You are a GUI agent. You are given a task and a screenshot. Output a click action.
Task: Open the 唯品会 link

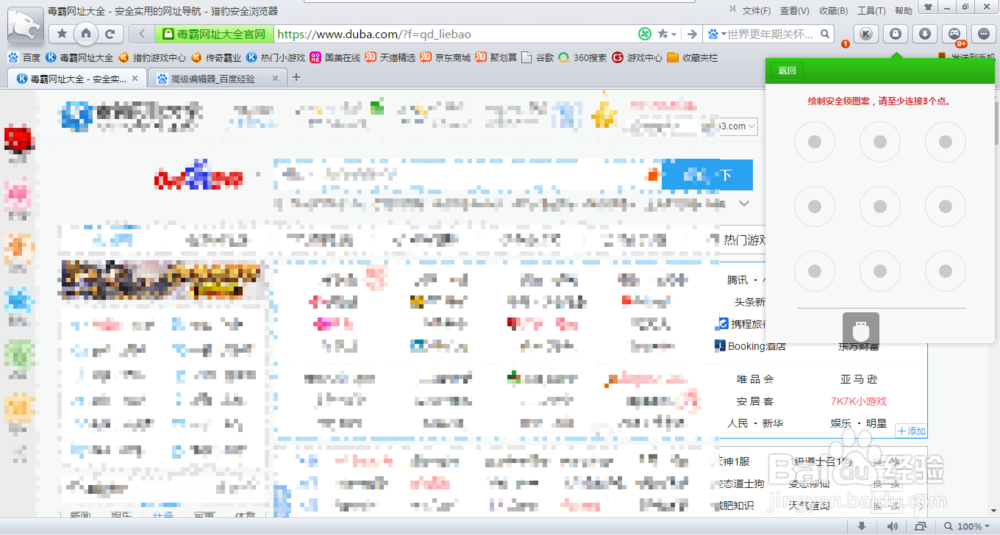coord(755,379)
